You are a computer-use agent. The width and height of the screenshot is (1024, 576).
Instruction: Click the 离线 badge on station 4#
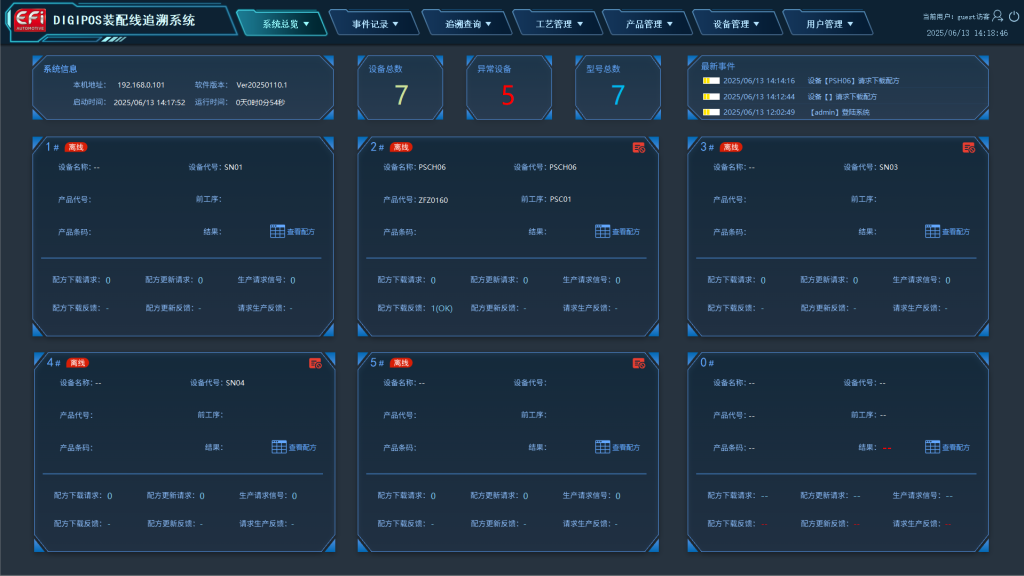(x=78, y=363)
